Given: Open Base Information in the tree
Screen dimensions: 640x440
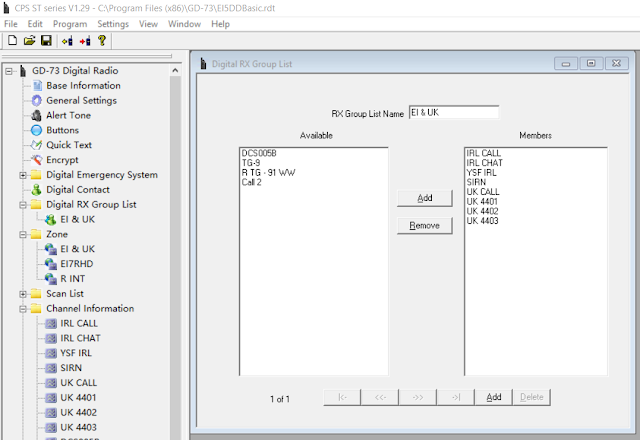Looking at the screenshot, I should point(83,85).
